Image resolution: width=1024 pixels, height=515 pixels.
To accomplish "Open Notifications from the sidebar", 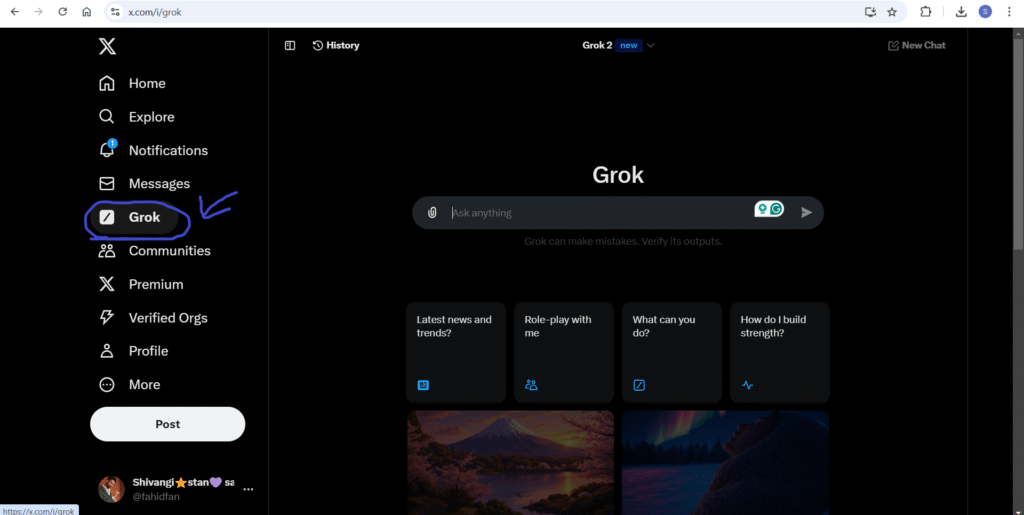I will click(153, 150).
